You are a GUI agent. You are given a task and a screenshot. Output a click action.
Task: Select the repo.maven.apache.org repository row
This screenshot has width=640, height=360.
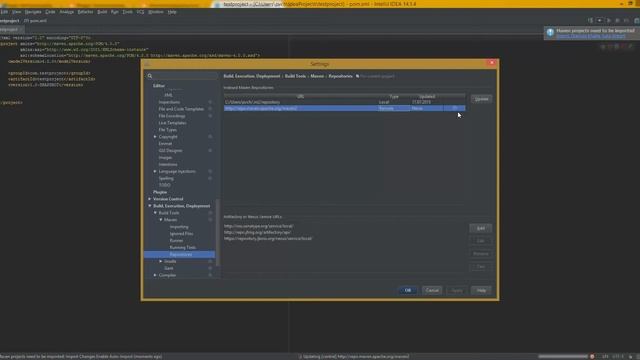coord(344,108)
